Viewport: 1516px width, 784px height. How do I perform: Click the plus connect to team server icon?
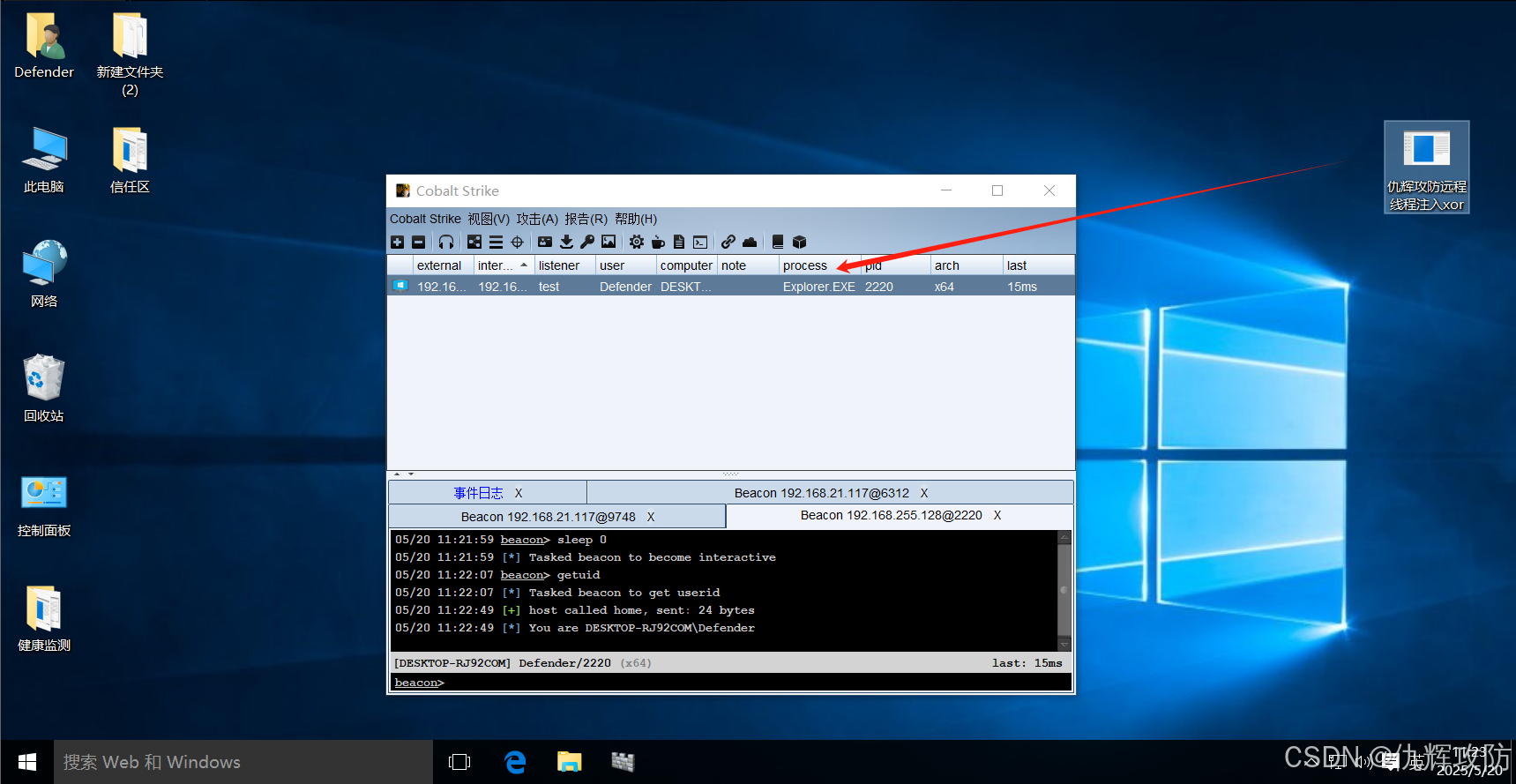pyautogui.click(x=397, y=242)
